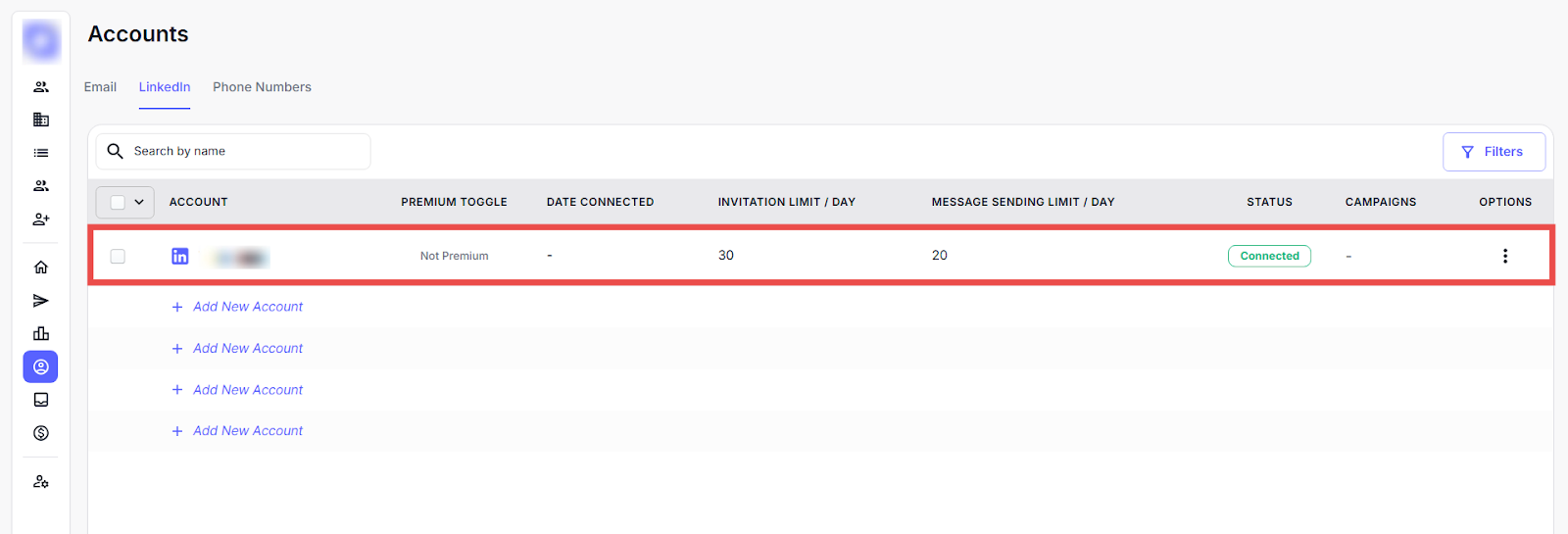Viewport: 1568px width, 534px height.
Task: Click the company building icon in sidebar
Action: (41, 120)
